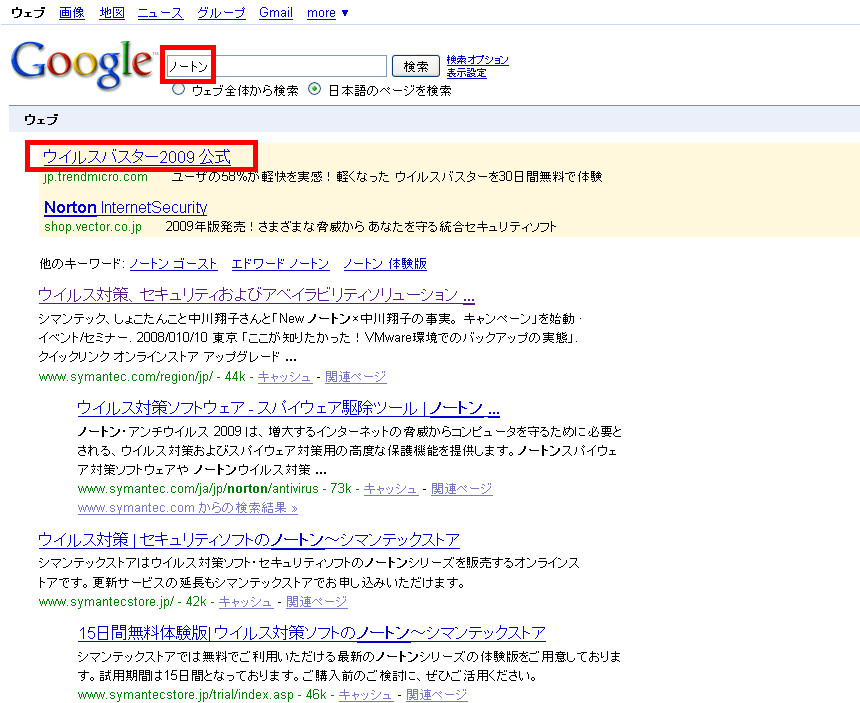Select the ウェブ link in top navigation

(x=28, y=13)
